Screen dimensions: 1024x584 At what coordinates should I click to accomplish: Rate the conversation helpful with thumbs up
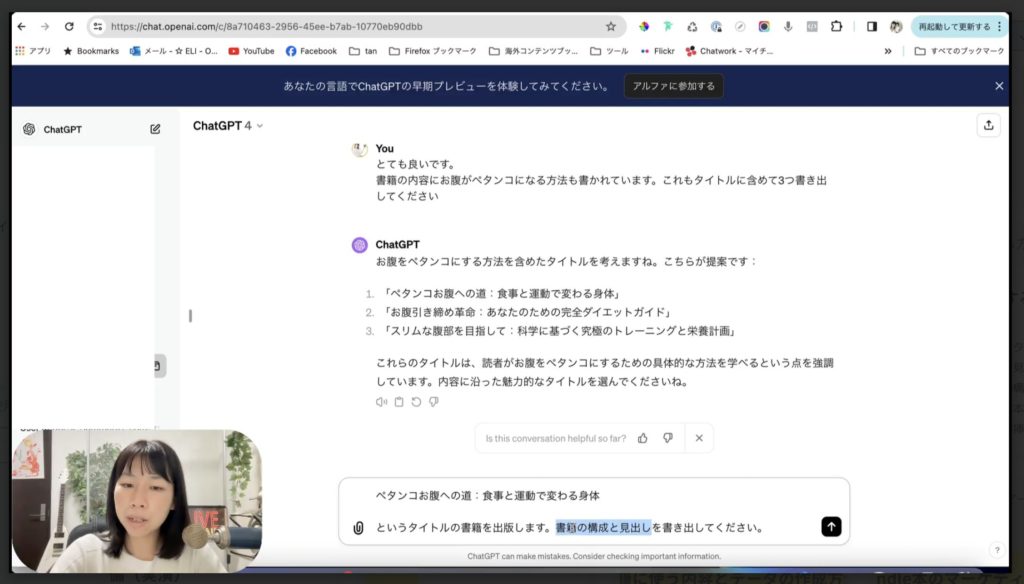pyautogui.click(x=642, y=438)
